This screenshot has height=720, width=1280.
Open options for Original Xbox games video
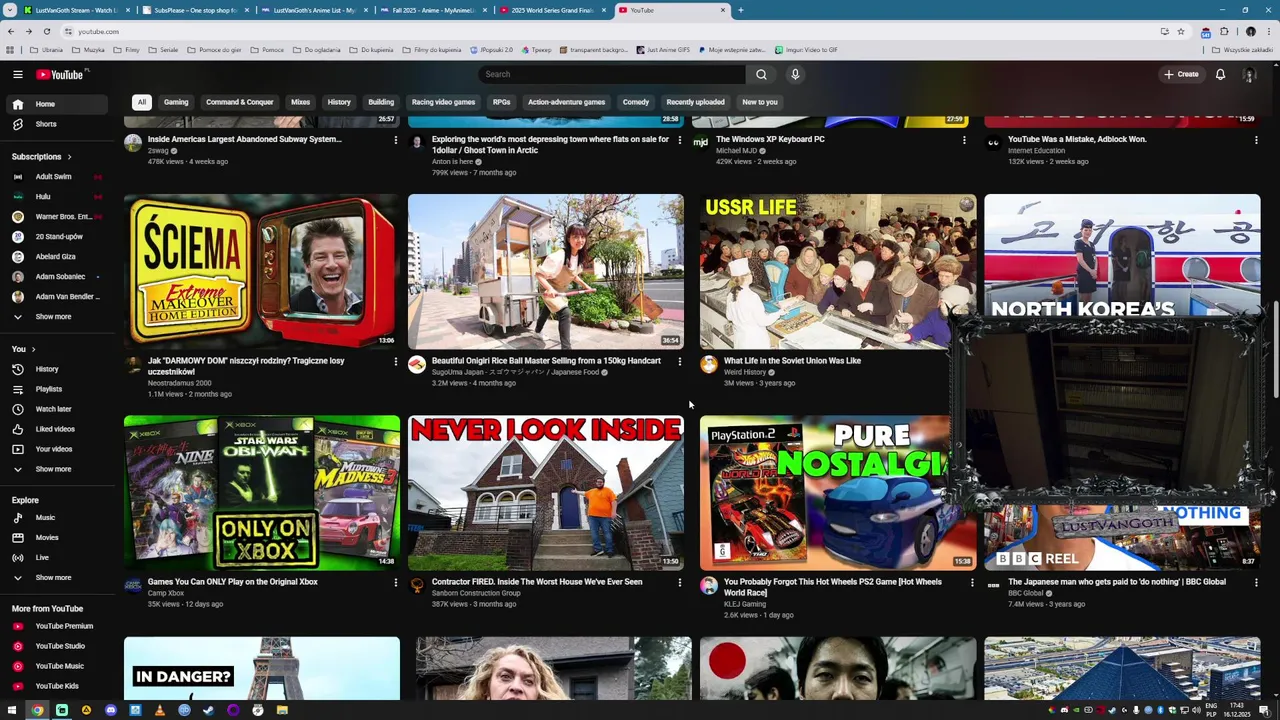click(x=395, y=583)
